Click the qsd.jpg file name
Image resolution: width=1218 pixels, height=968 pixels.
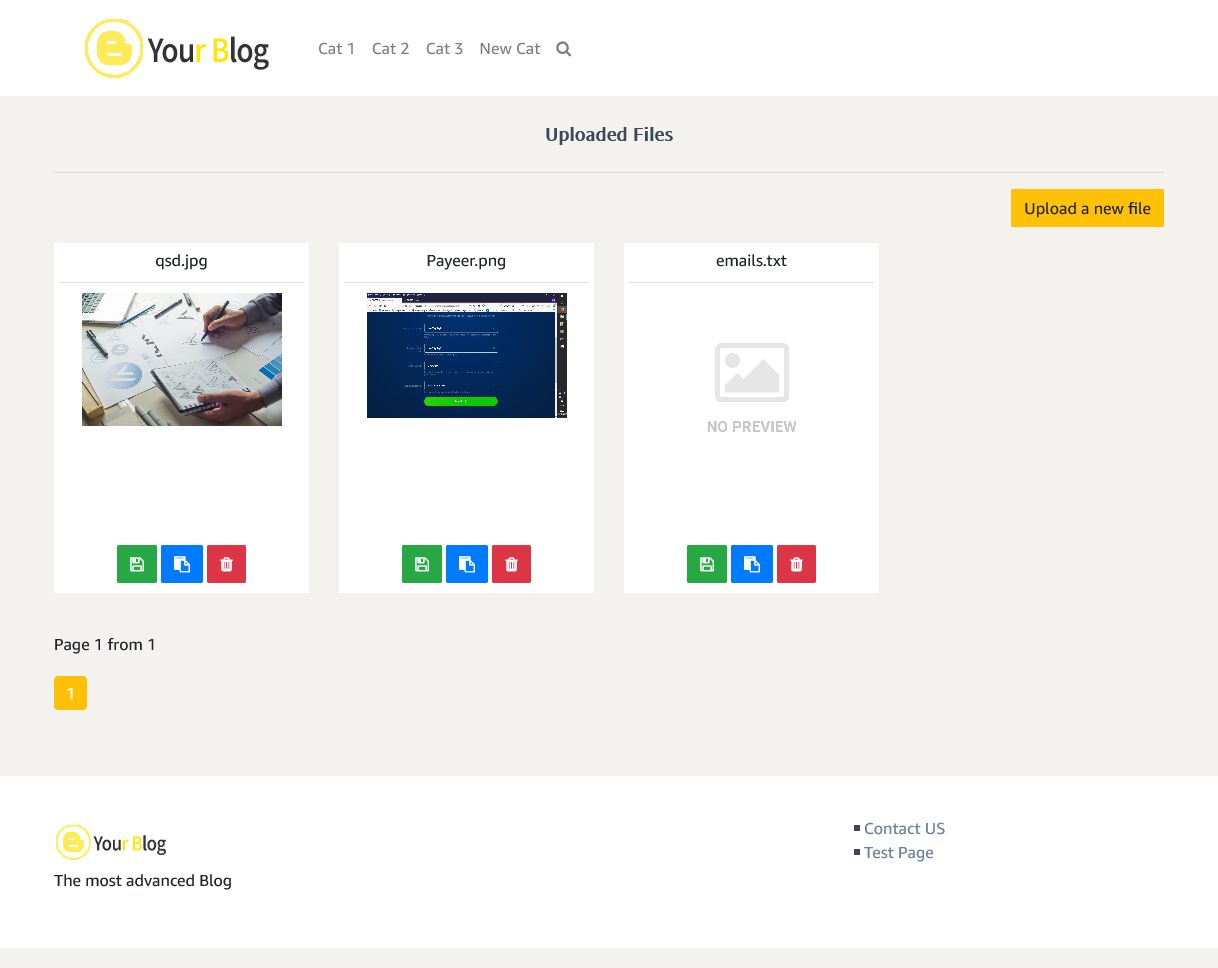pyautogui.click(x=182, y=260)
